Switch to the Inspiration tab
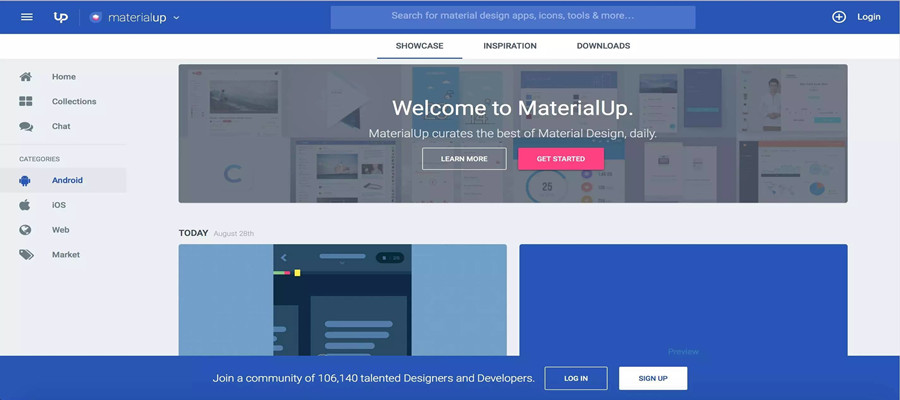This screenshot has width=900, height=400. click(x=510, y=46)
